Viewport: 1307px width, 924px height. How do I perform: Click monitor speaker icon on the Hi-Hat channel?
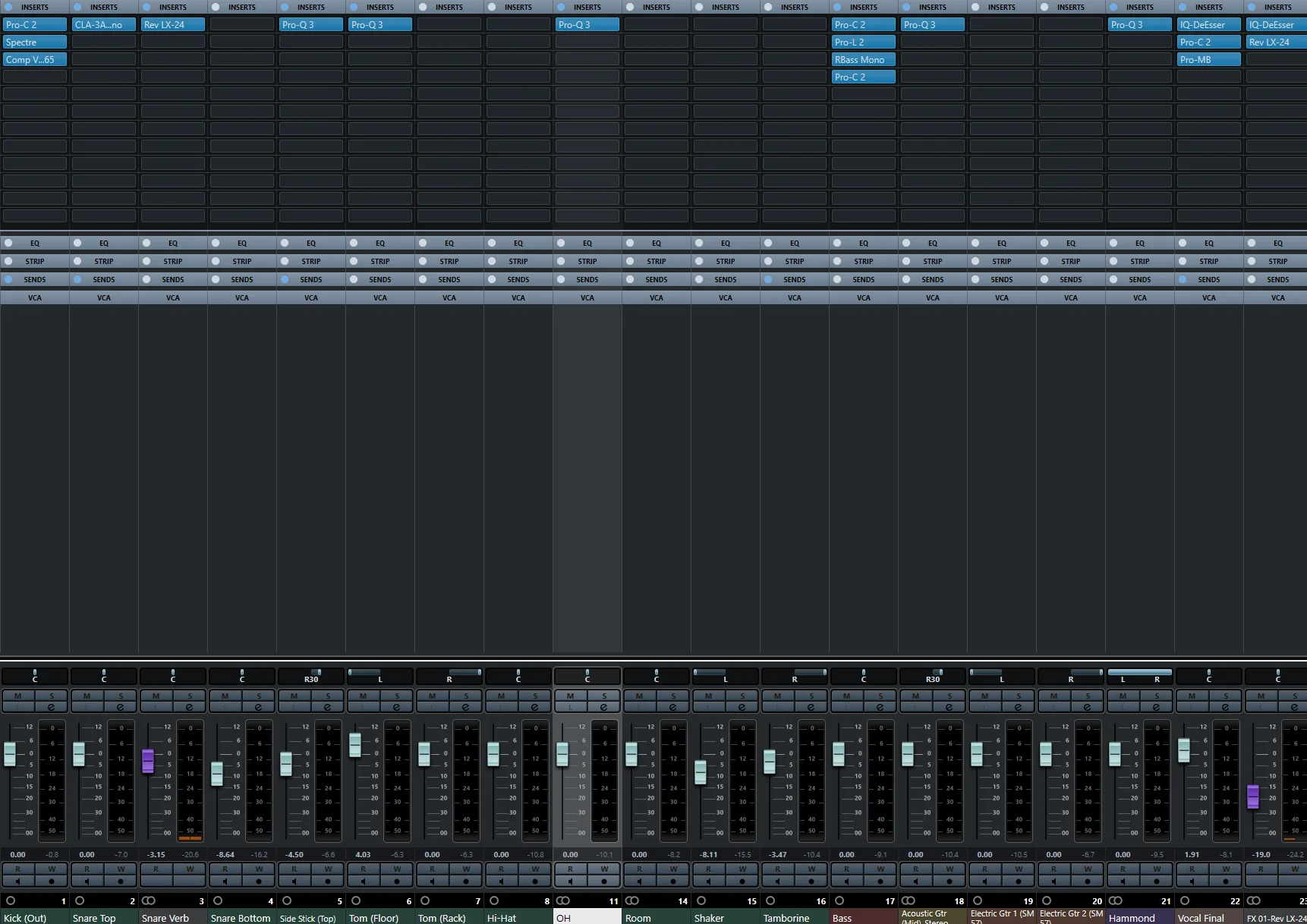tap(502, 881)
